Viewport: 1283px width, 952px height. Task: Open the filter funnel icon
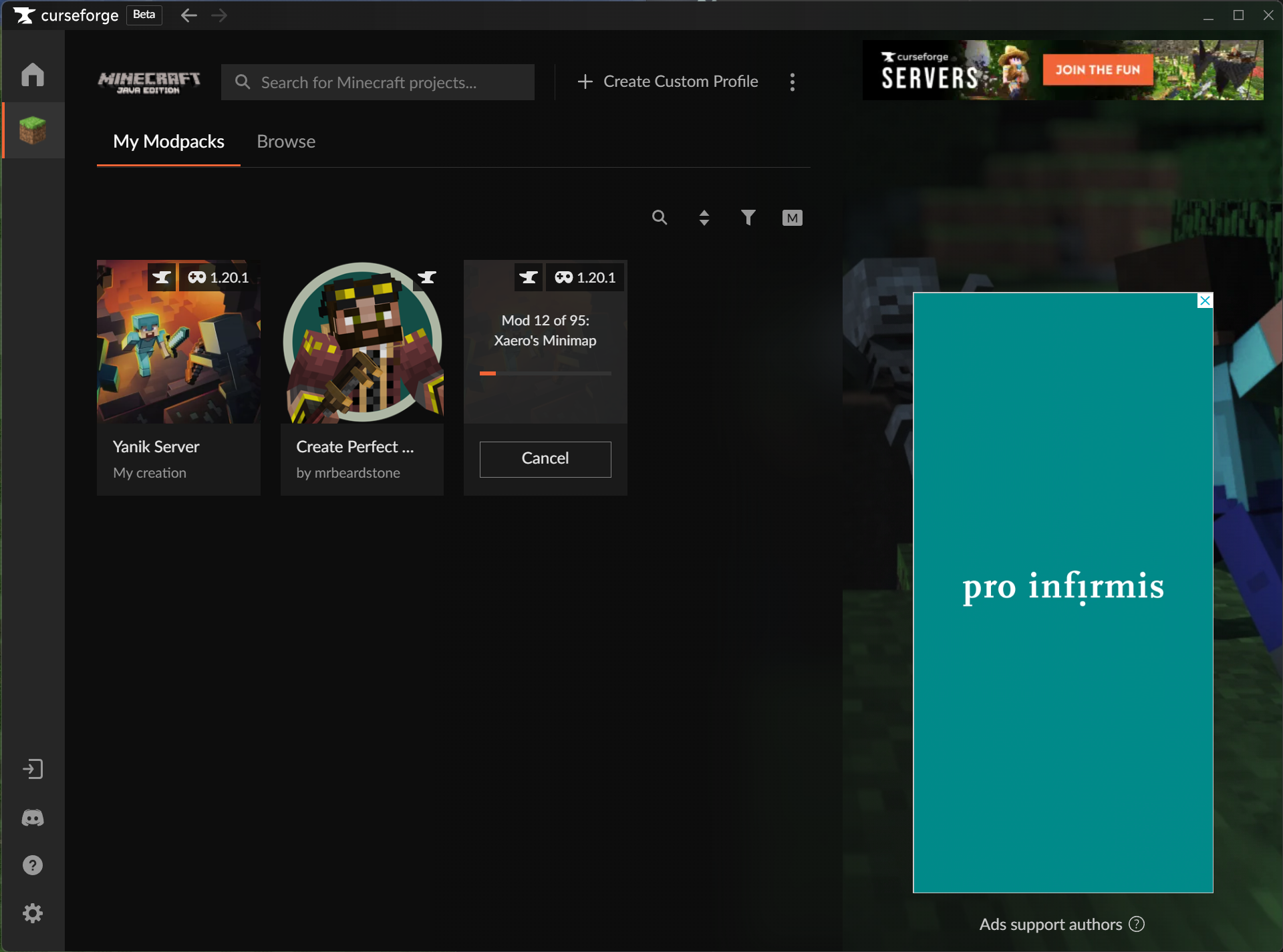point(748,218)
